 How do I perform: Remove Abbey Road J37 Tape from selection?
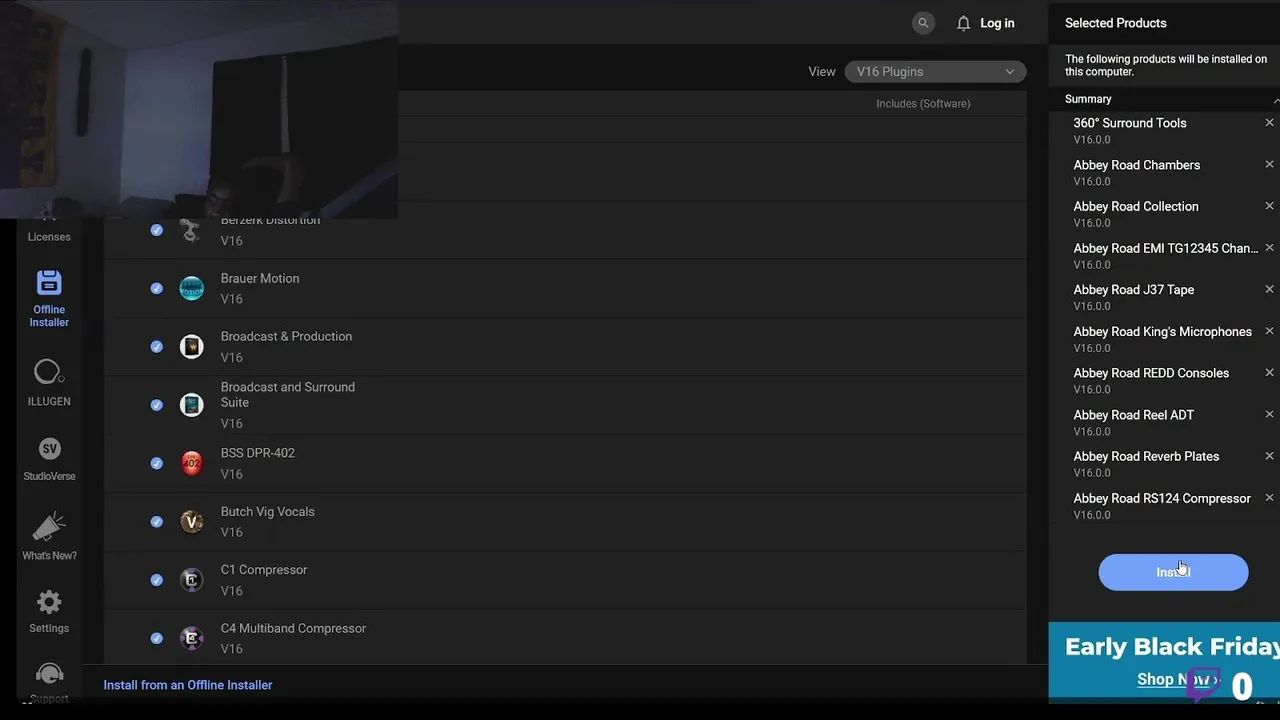(1269, 289)
